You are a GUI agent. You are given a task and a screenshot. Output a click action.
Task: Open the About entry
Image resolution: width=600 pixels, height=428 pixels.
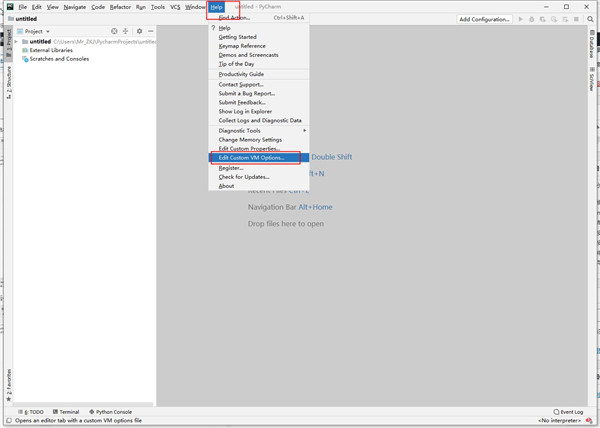pyautogui.click(x=259, y=186)
